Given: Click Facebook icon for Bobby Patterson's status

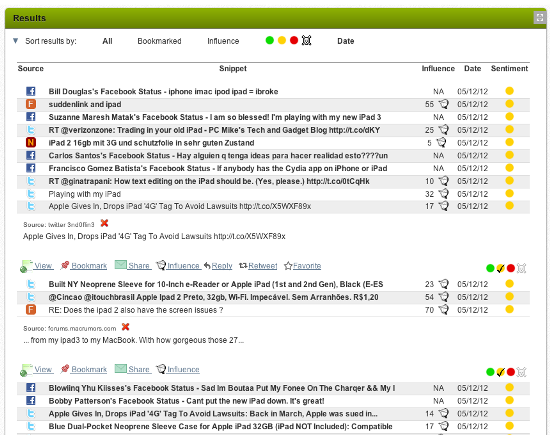Looking at the screenshot, I should click(31, 400).
